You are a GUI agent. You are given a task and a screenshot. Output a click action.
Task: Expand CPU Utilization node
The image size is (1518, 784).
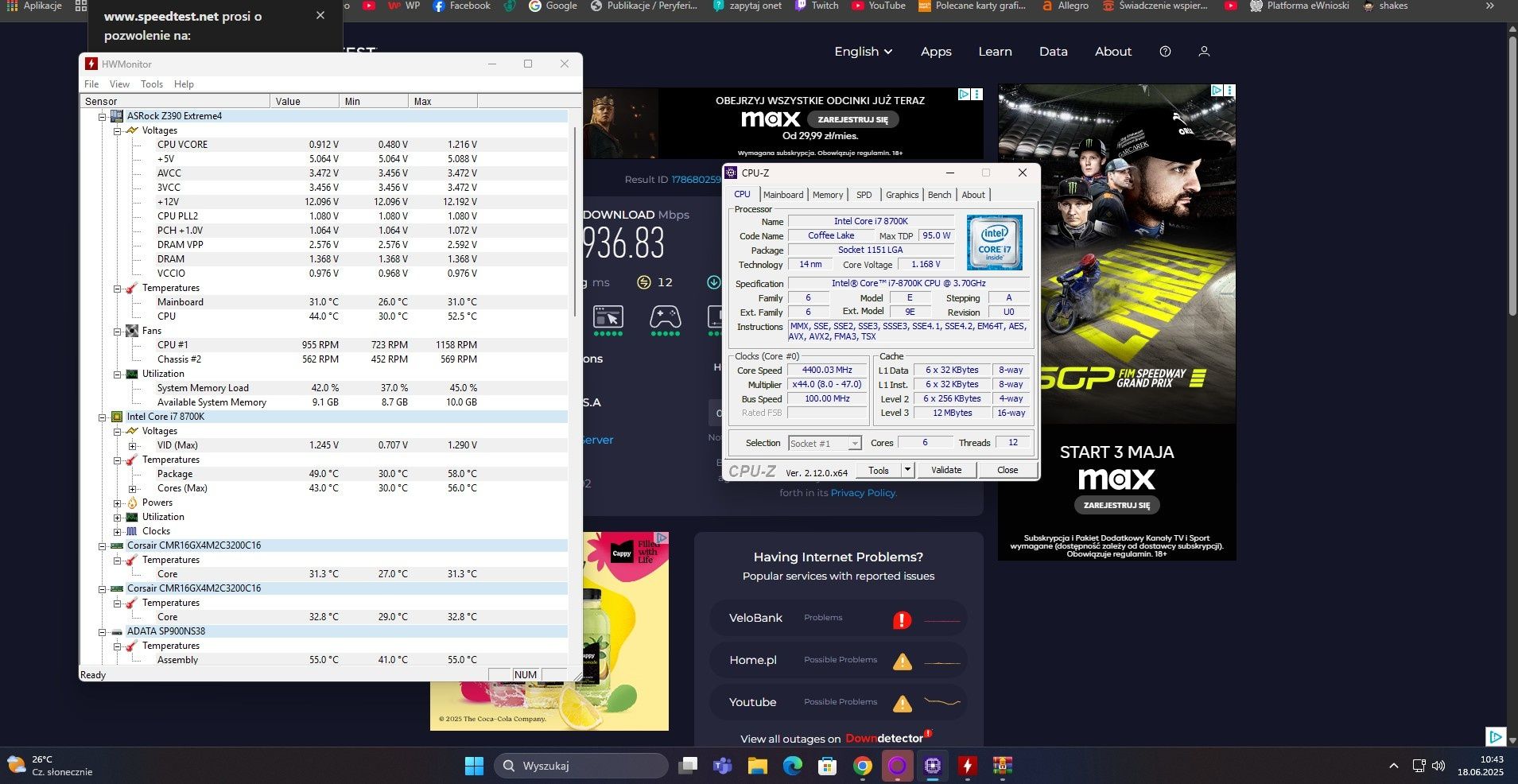[x=117, y=517]
